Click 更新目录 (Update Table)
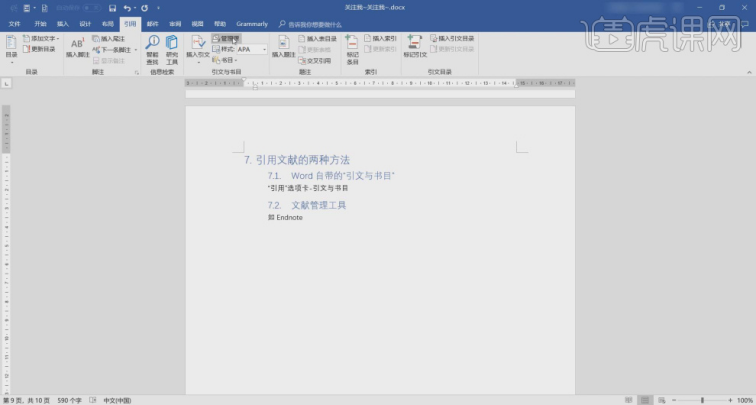 tap(40, 49)
